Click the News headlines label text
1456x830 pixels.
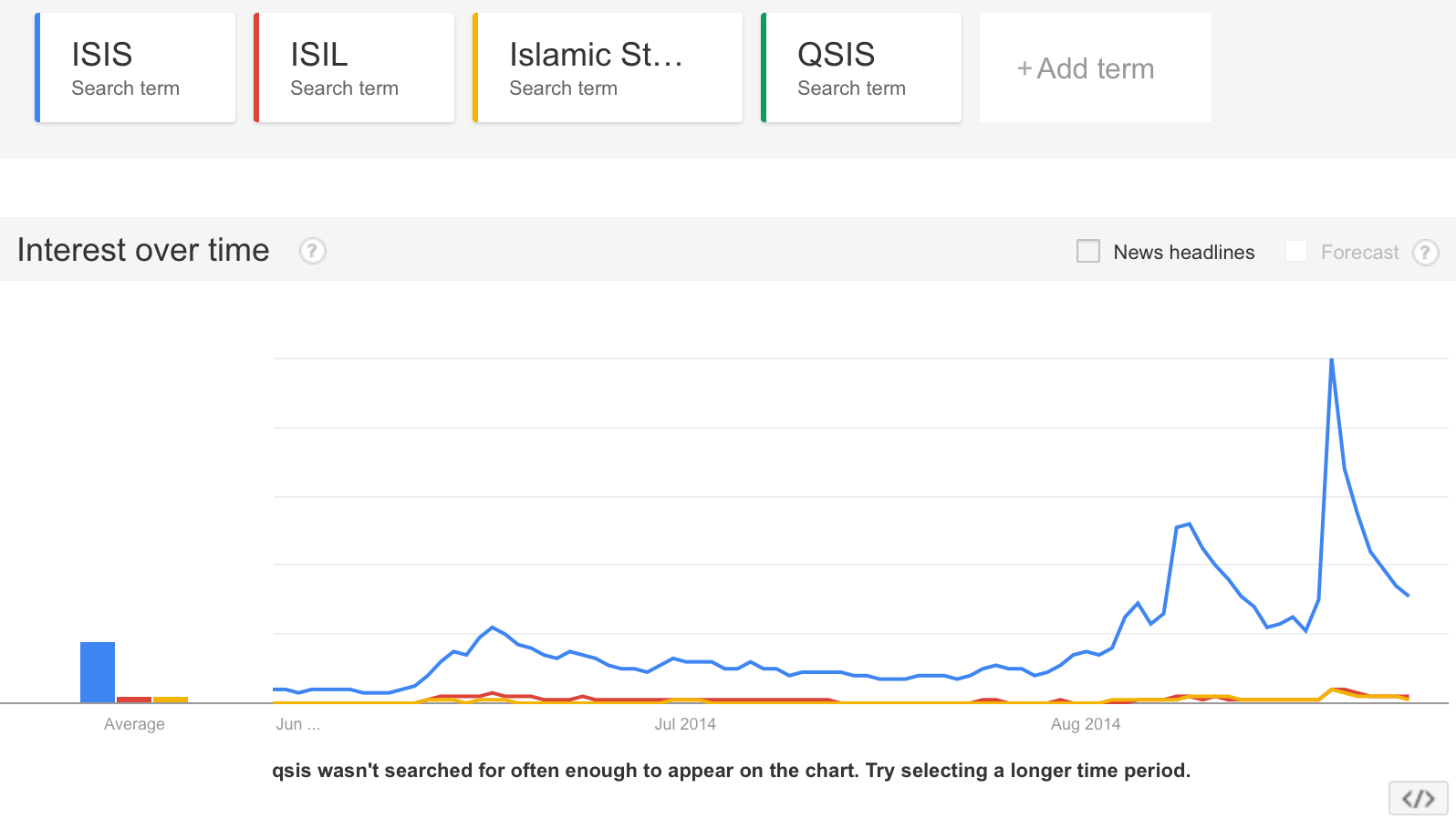tap(1184, 253)
